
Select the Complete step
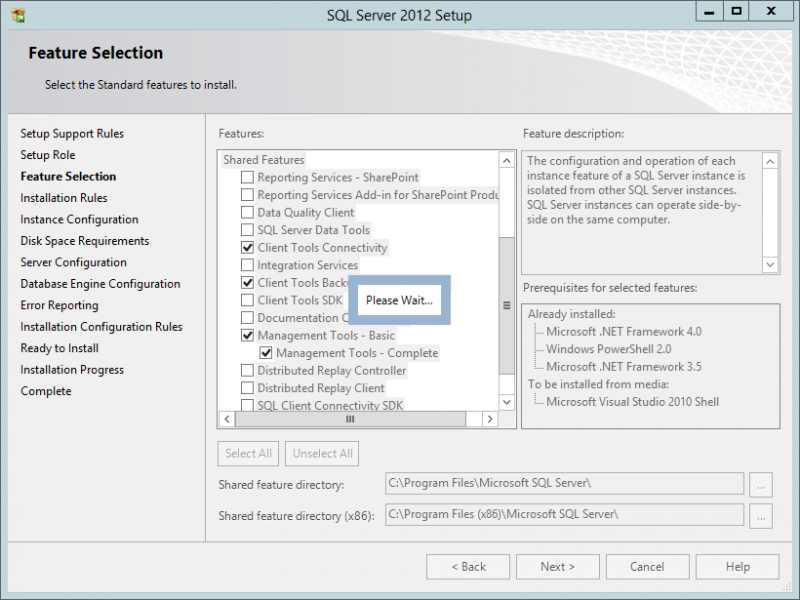(x=46, y=391)
